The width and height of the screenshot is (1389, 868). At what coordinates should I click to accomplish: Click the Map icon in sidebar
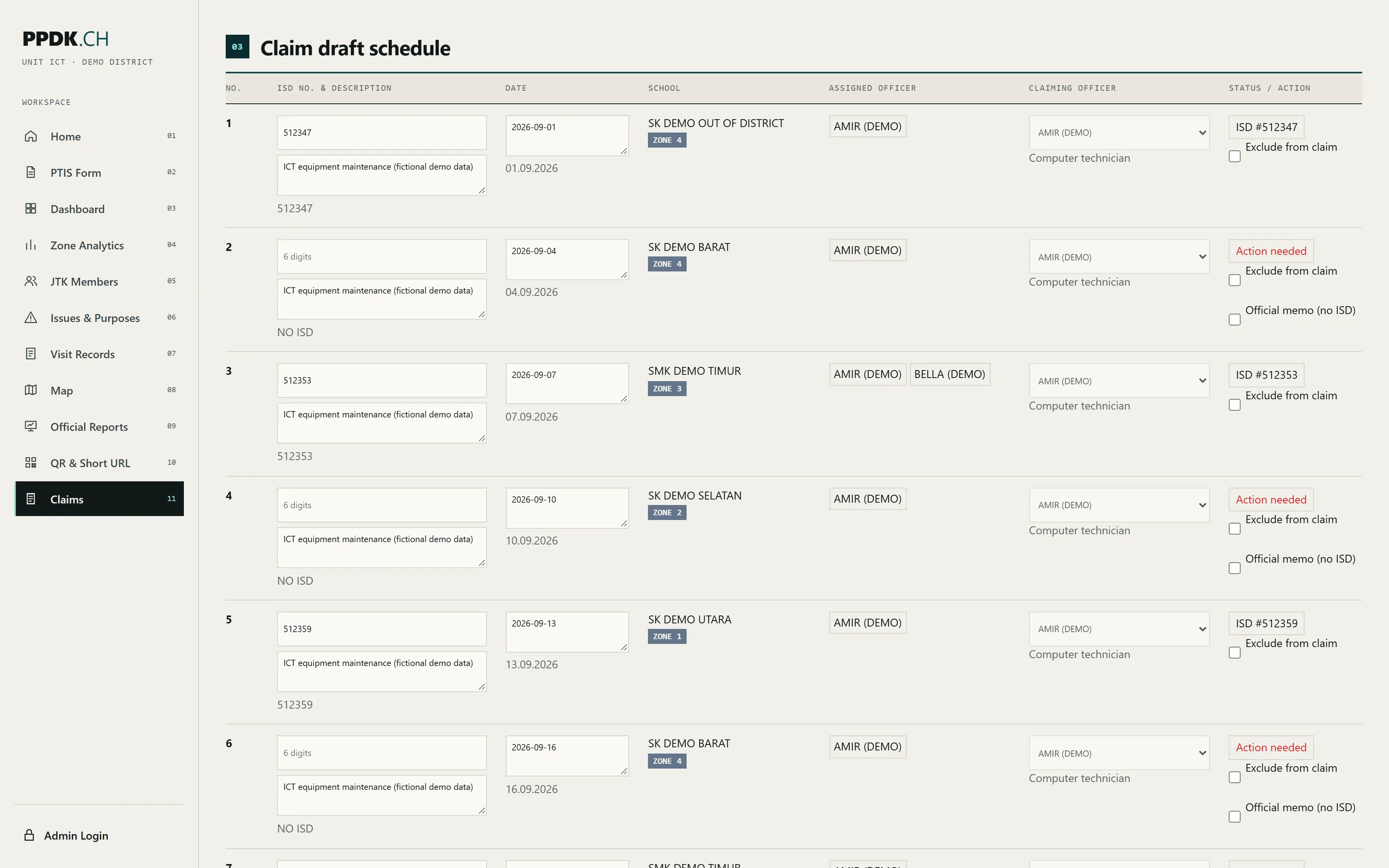pyautogui.click(x=31, y=390)
